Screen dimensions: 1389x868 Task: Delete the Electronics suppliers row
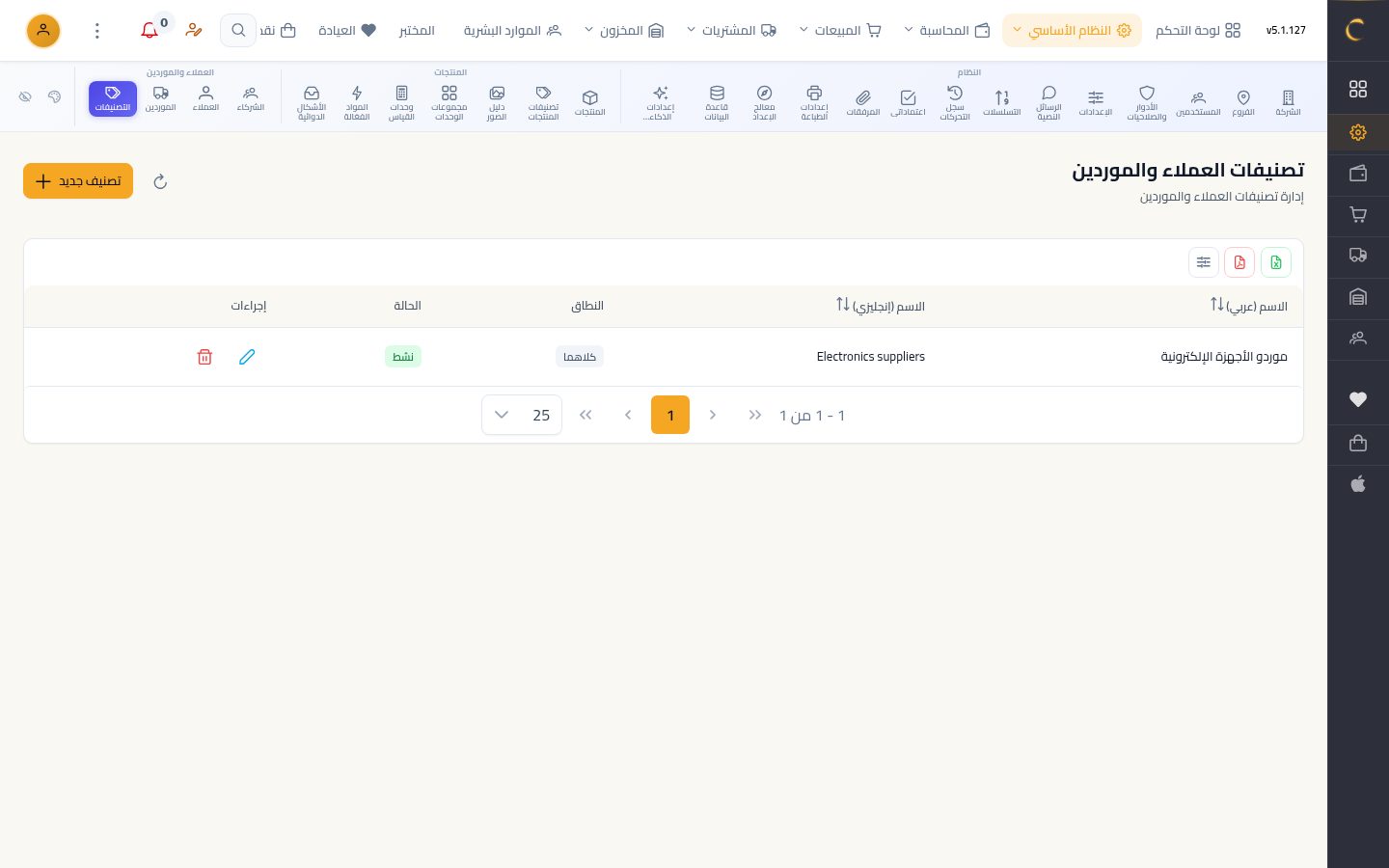click(204, 357)
